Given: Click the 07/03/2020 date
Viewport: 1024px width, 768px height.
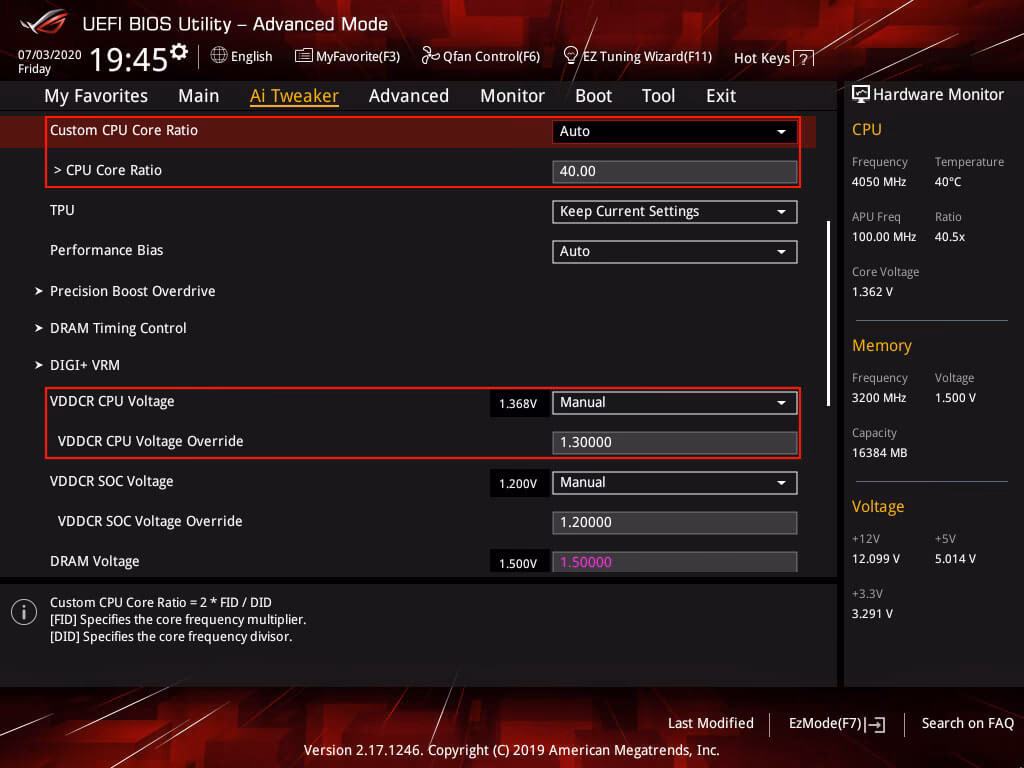Looking at the screenshot, I should coord(50,55).
